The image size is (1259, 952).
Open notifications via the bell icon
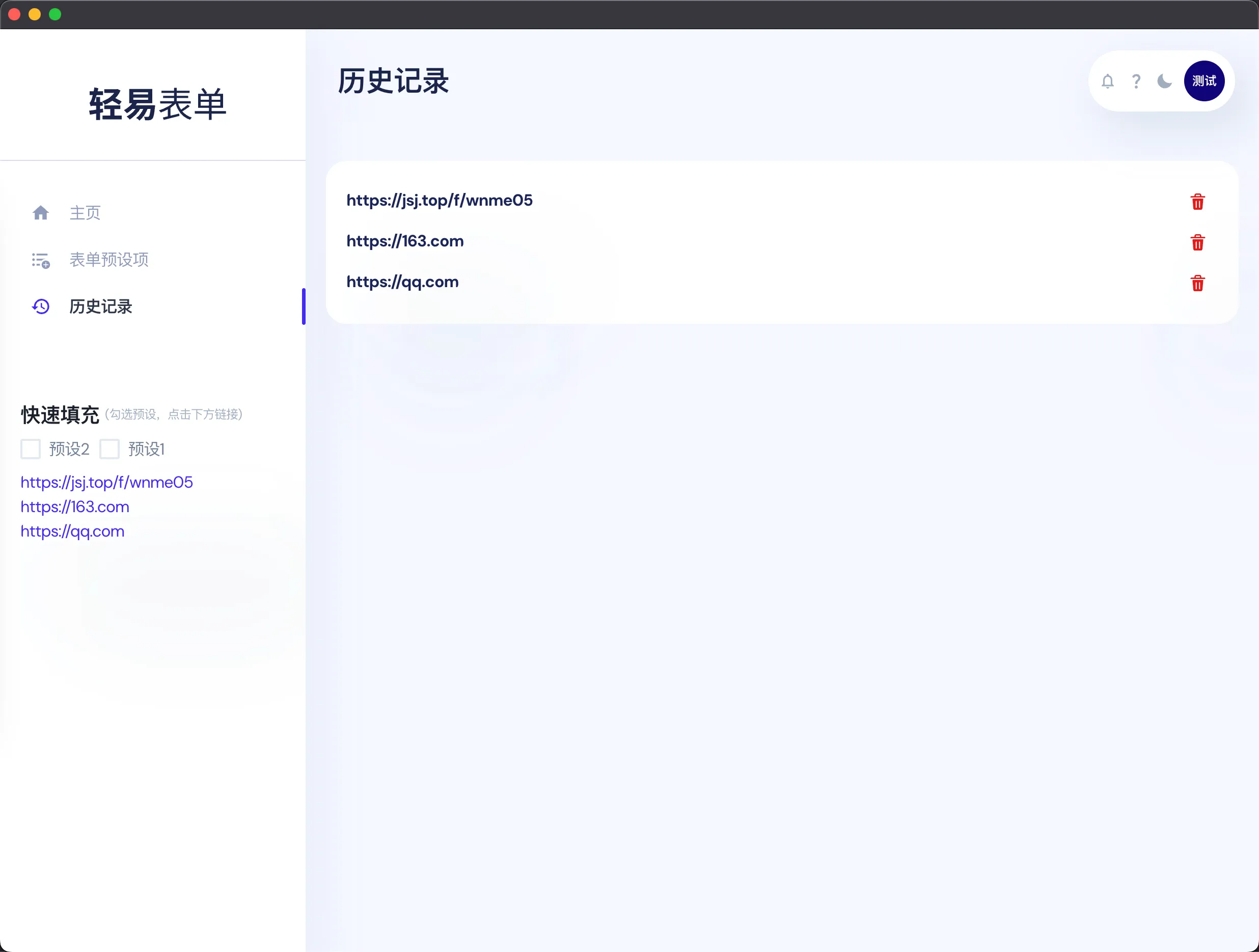[x=1108, y=81]
